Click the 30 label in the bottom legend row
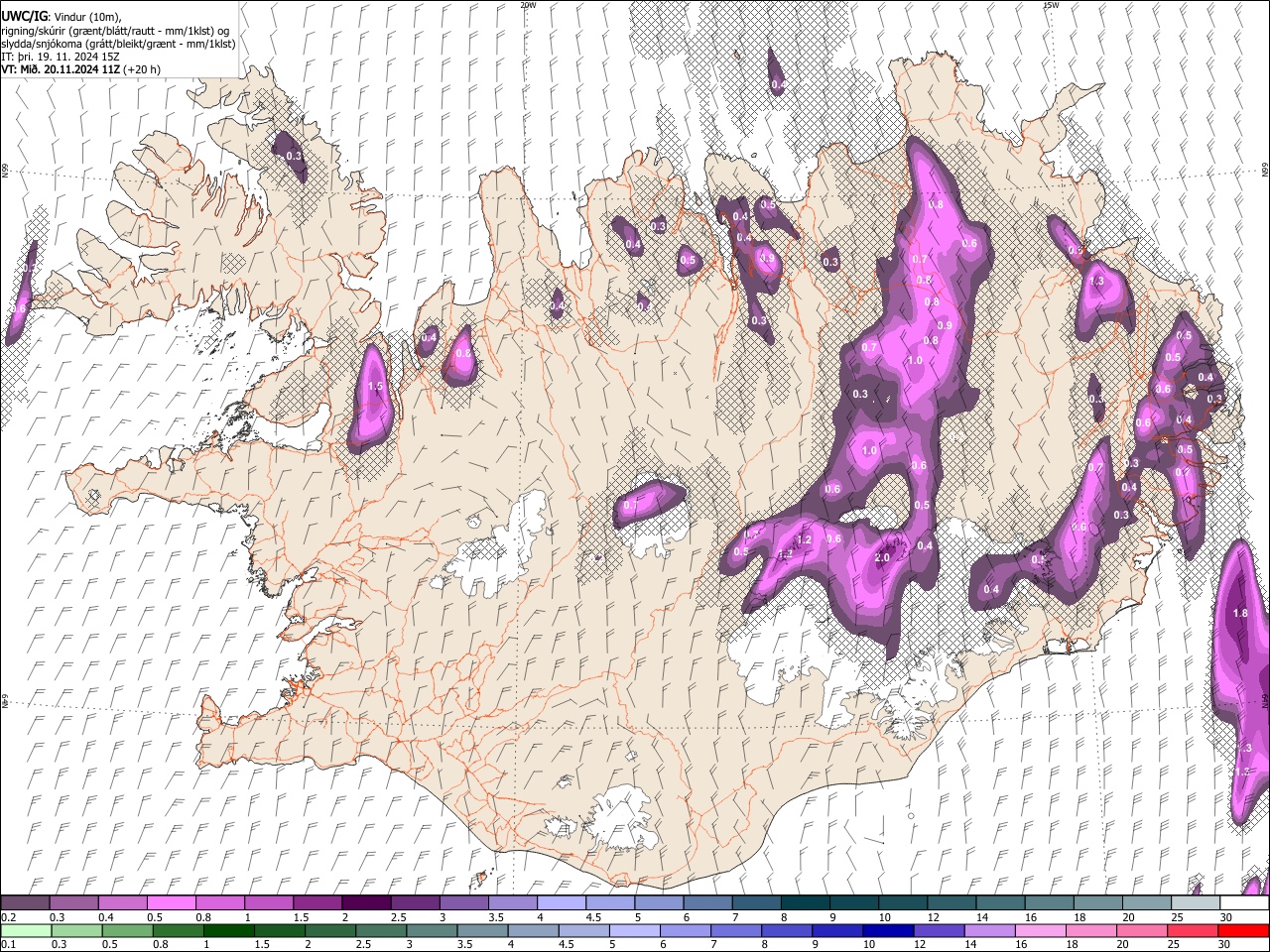 click(1226, 944)
